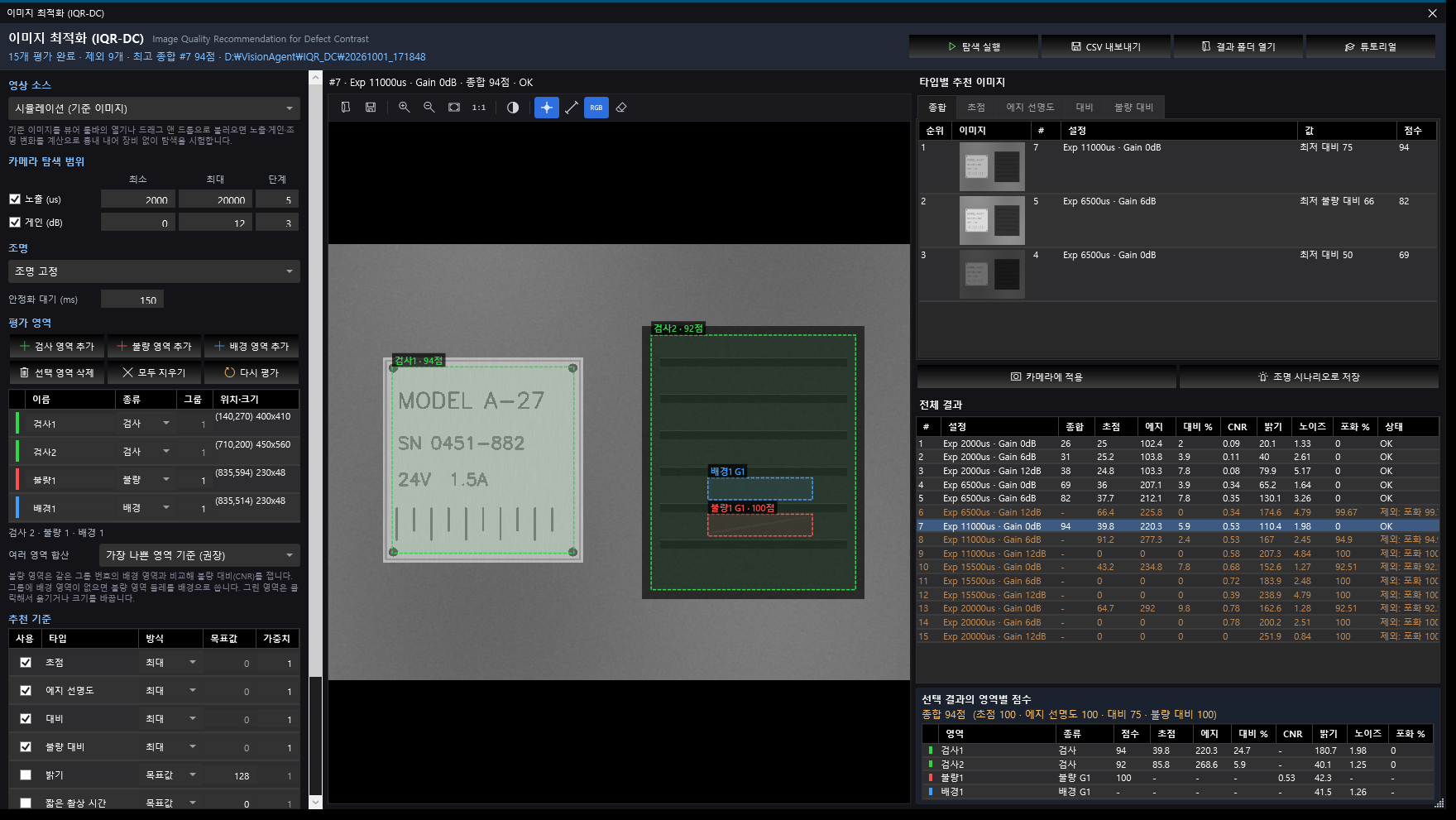Click 탐색 실행 run search button
The width and height of the screenshot is (1456, 820).
click(x=974, y=47)
